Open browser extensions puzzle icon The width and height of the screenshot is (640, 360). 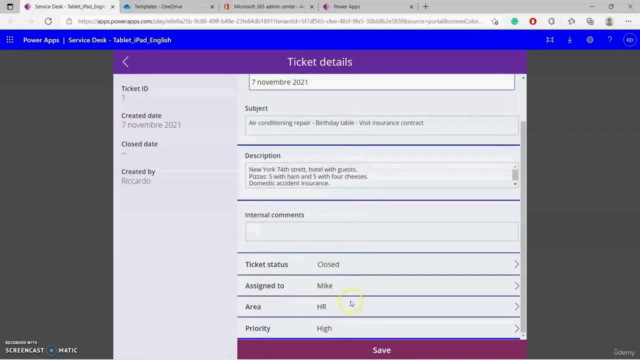tap(551, 21)
